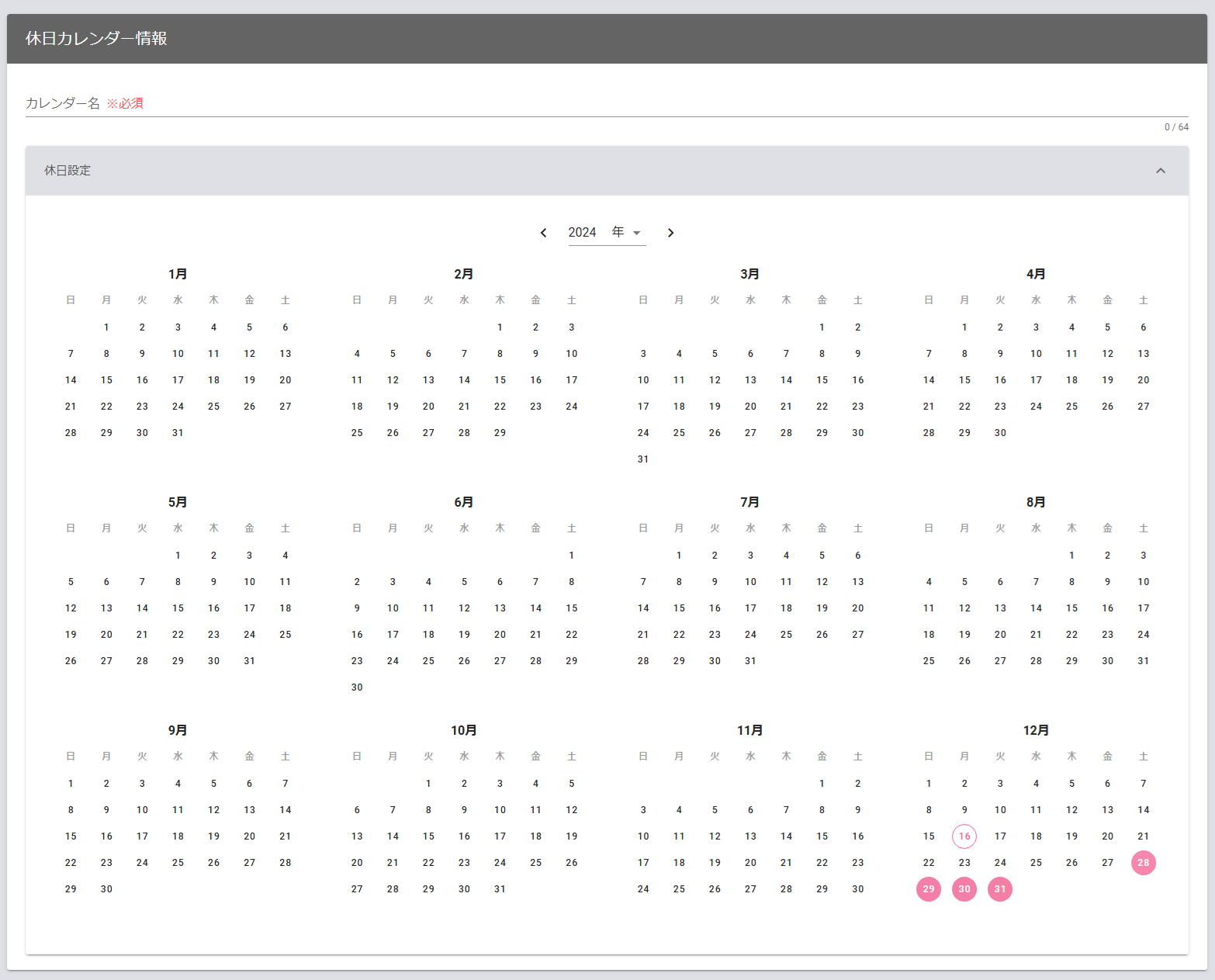Select September 16 as a holiday
Viewport: 1215px width, 980px height.
point(106,836)
